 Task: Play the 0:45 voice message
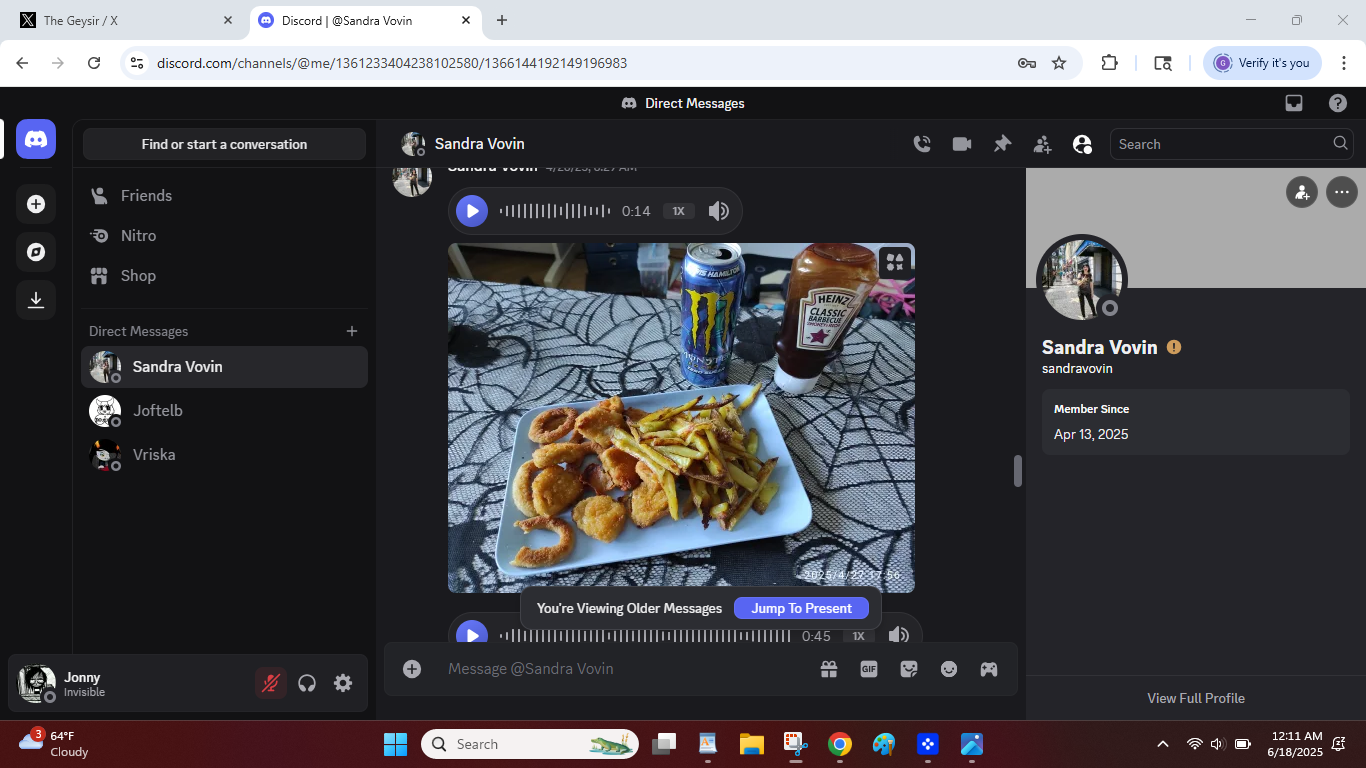tap(472, 635)
